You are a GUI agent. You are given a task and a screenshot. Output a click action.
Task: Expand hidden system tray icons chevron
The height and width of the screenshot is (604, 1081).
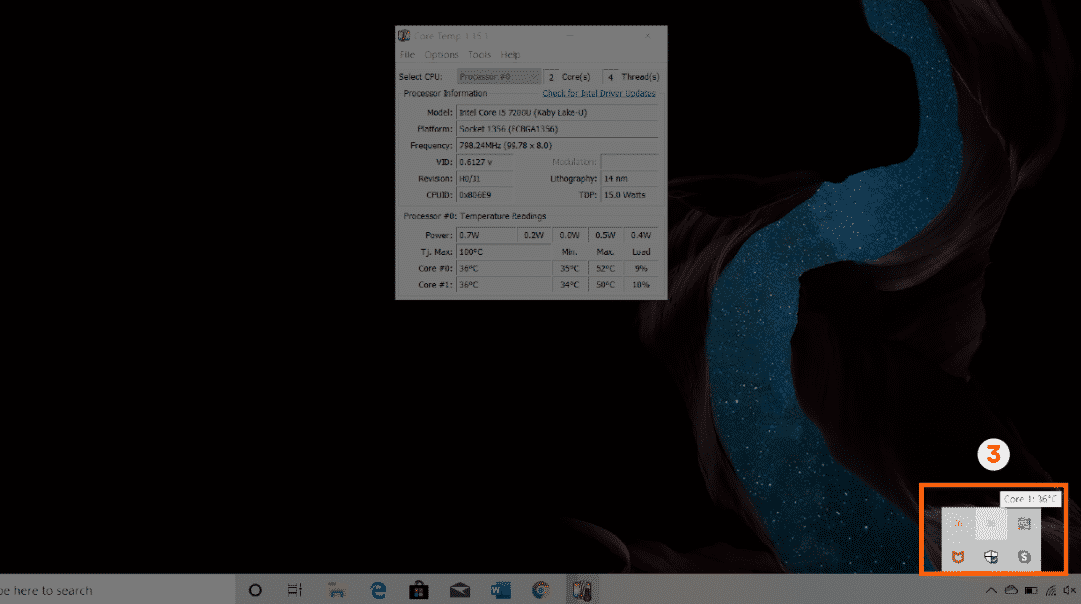tap(991, 590)
